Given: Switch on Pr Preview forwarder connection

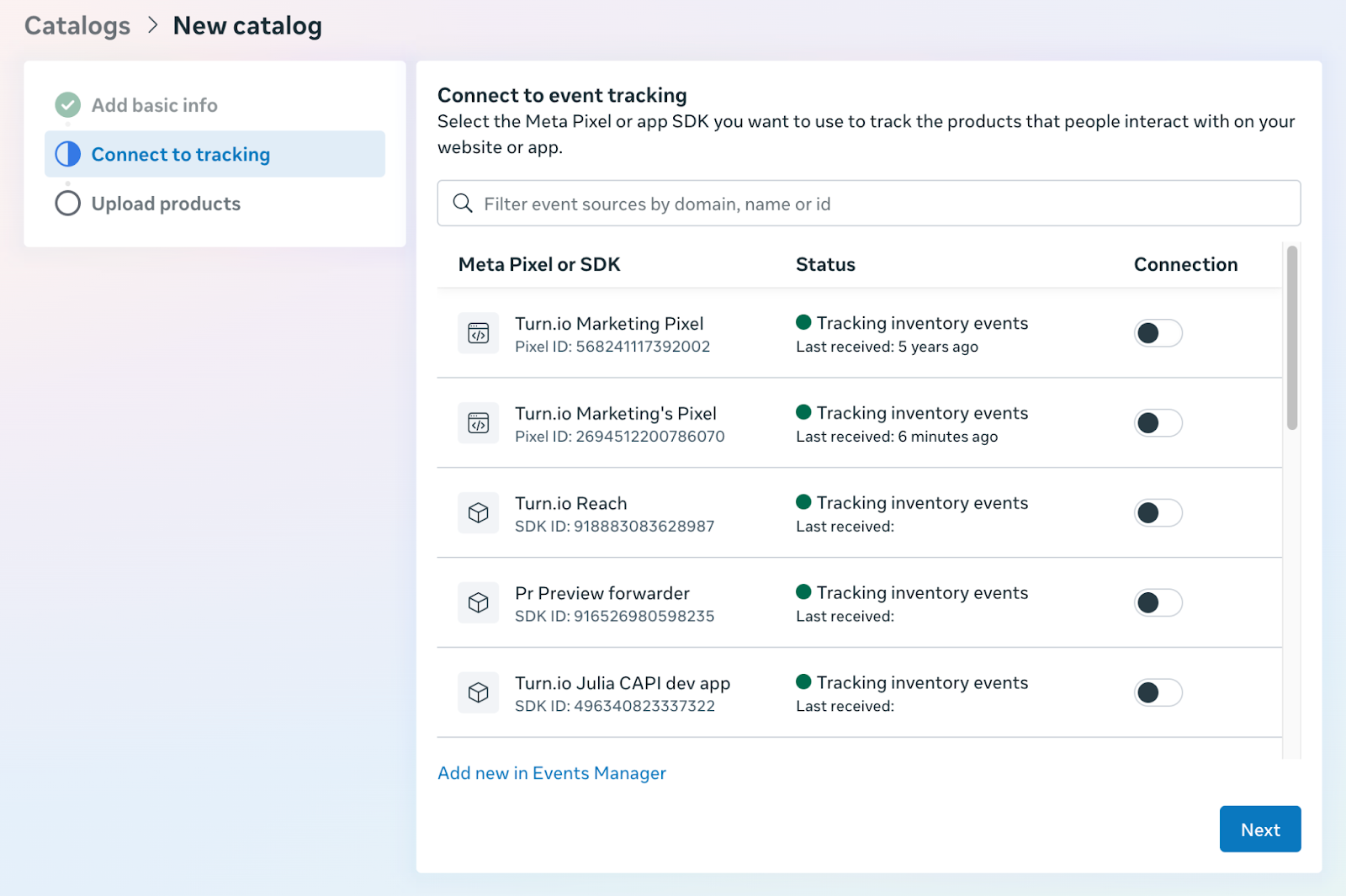Looking at the screenshot, I should pos(1158,603).
